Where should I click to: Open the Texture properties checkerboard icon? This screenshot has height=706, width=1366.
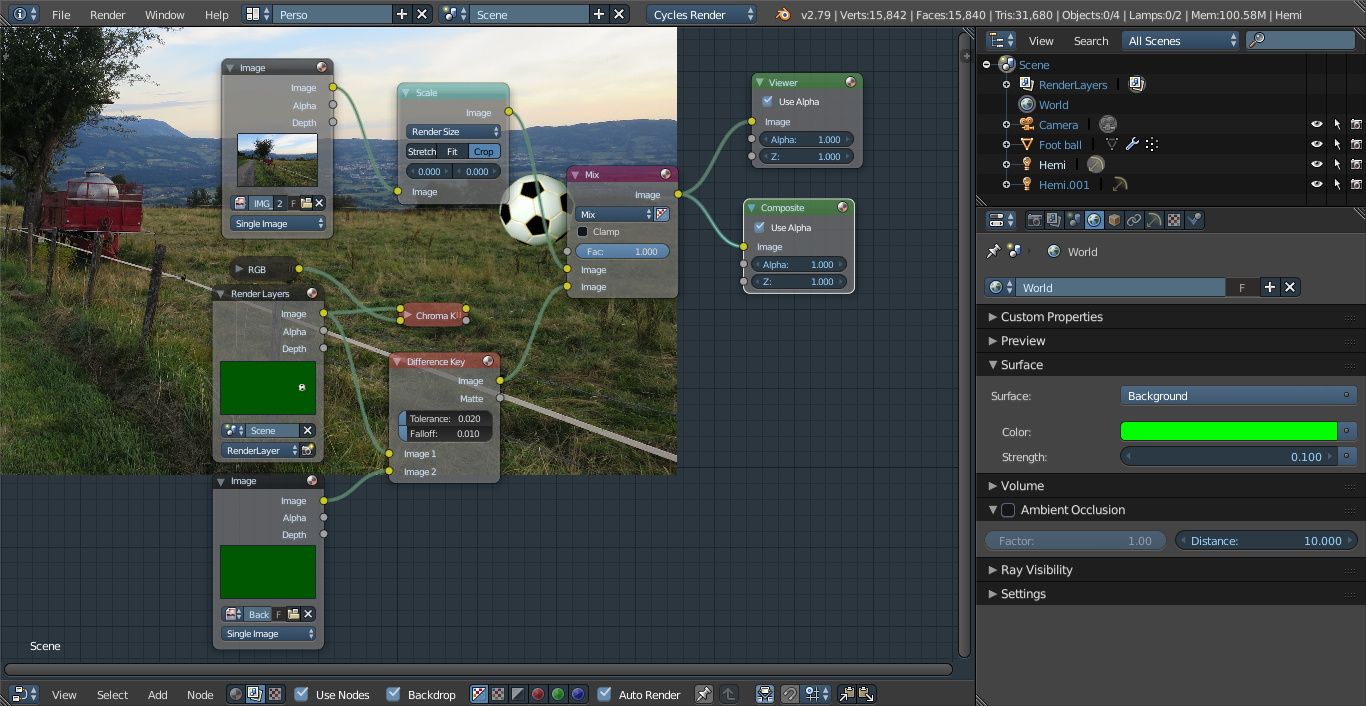coord(1174,220)
